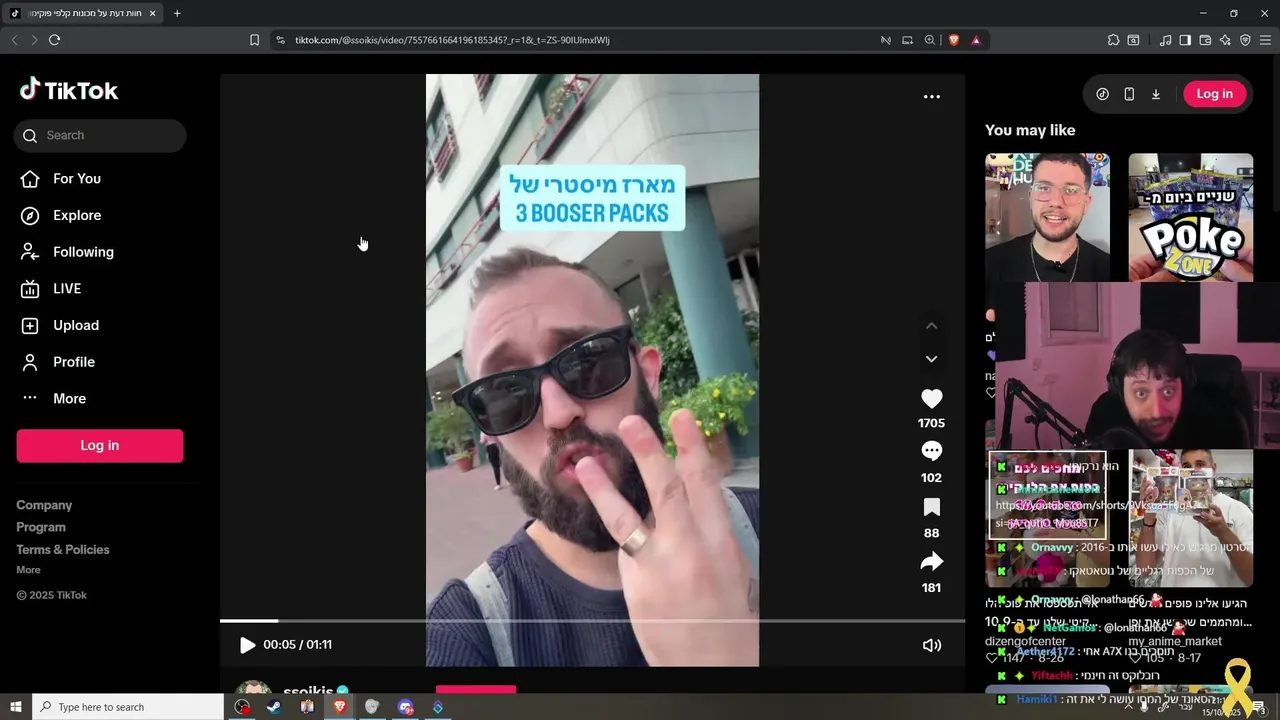Share video with arrow icon
Screen dimensions: 1280x720
pos(931,562)
